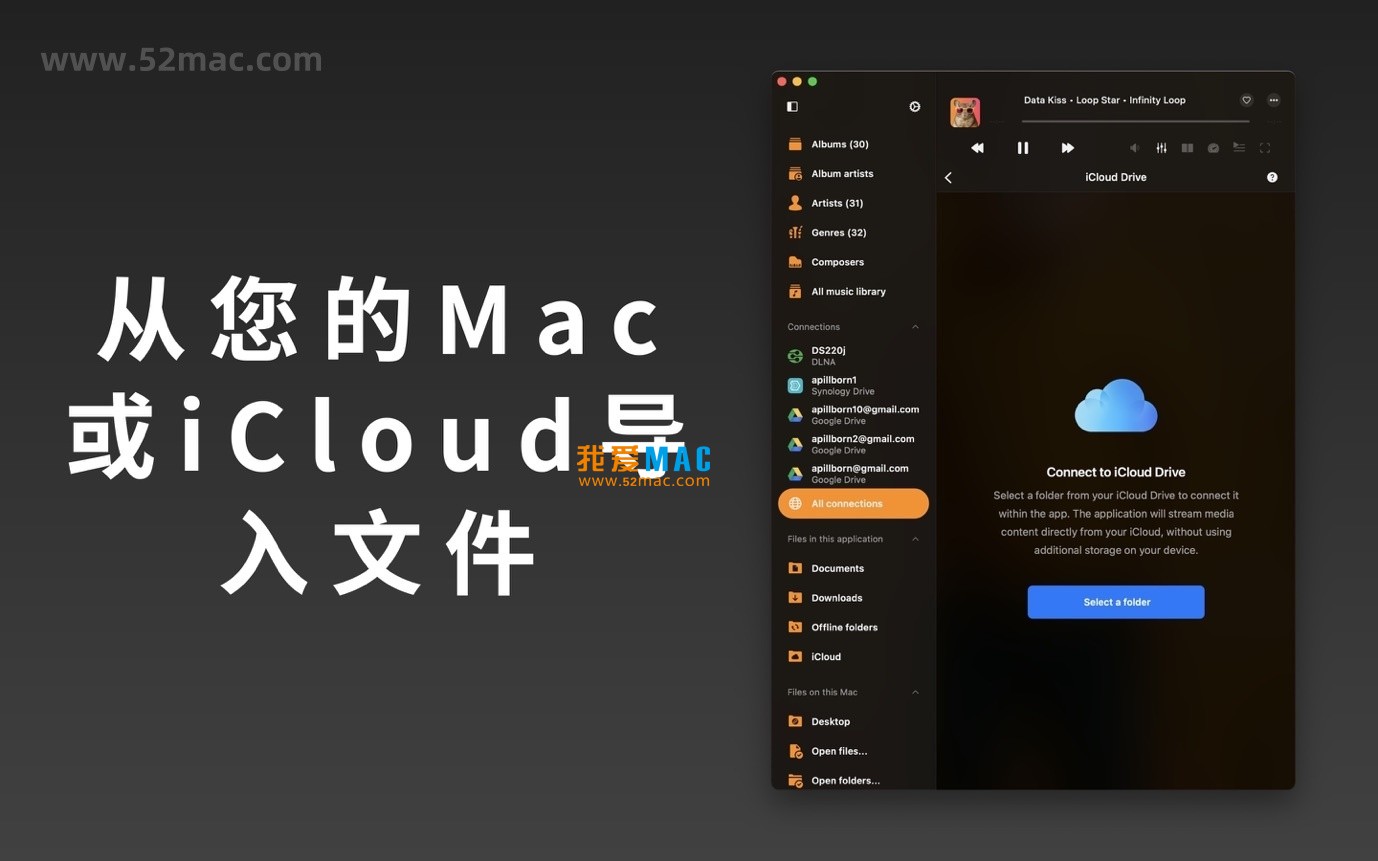1378x861 pixels.
Task: Collapse the Files on this Mac section
Action: tap(915, 691)
